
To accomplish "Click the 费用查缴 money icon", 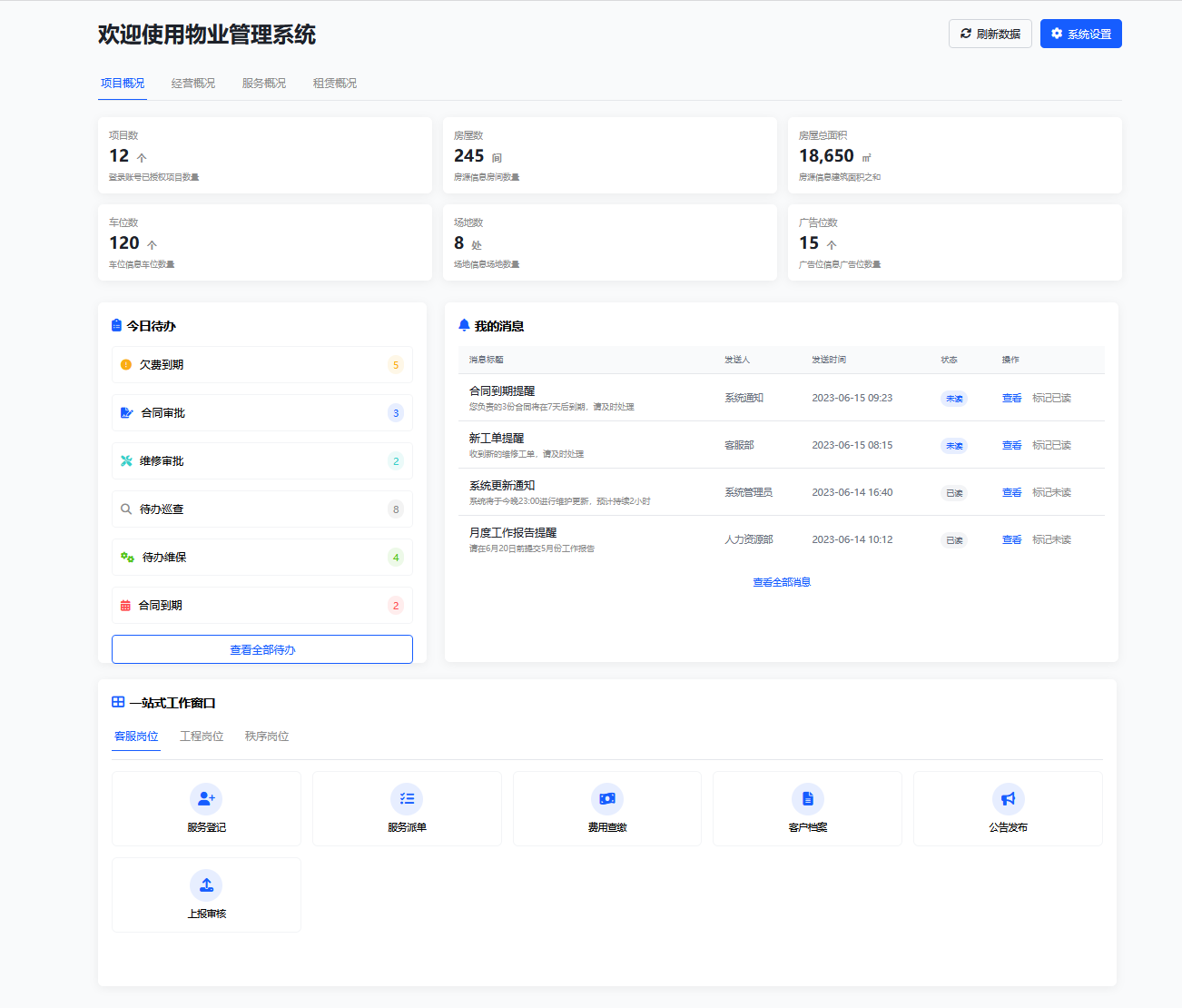I will (x=607, y=798).
